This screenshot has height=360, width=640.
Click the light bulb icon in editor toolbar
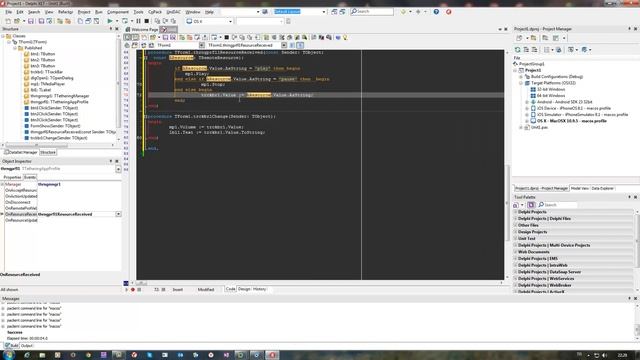point(345,37)
